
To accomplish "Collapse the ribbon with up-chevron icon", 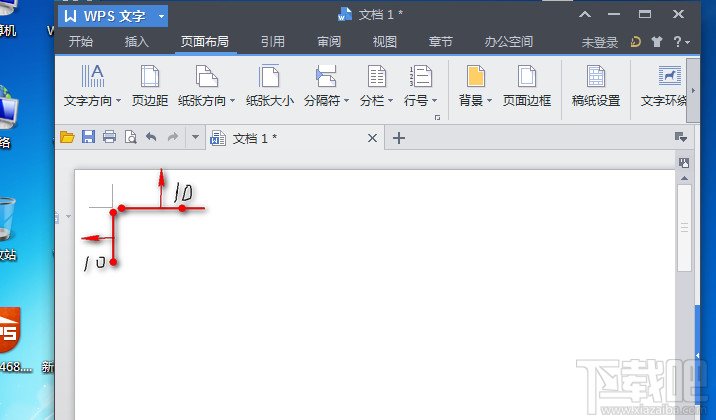I will [x=585, y=15].
